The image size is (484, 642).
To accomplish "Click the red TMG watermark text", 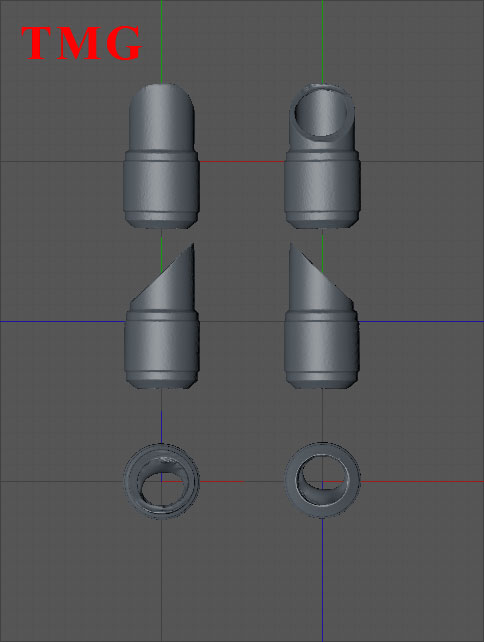I will [81, 43].
